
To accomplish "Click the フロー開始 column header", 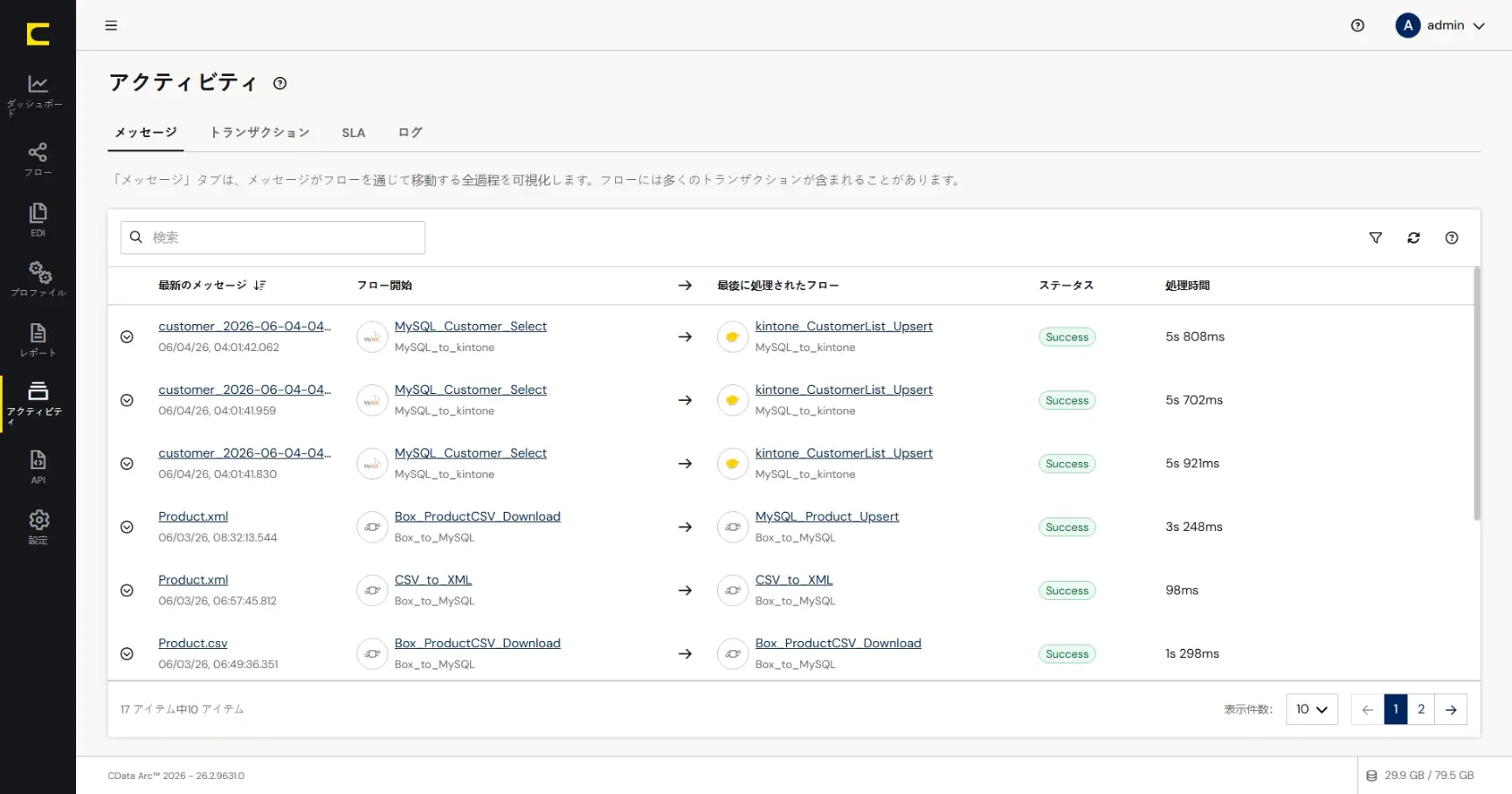I will click(x=384, y=286).
